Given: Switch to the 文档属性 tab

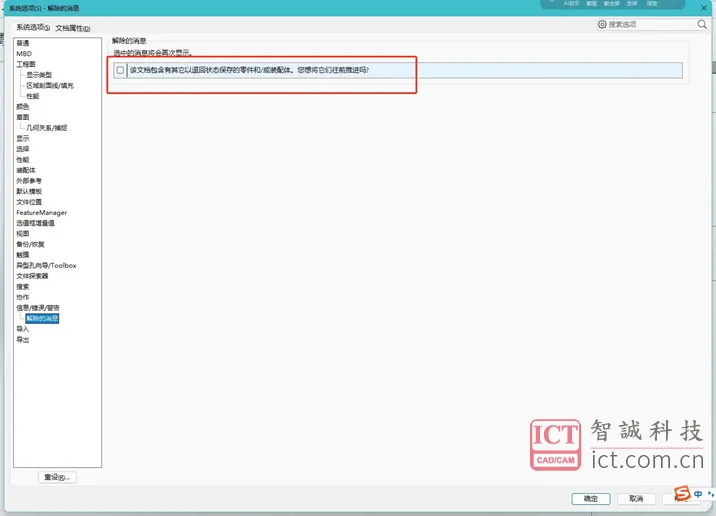Looking at the screenshot, I should tap(73, 28).
